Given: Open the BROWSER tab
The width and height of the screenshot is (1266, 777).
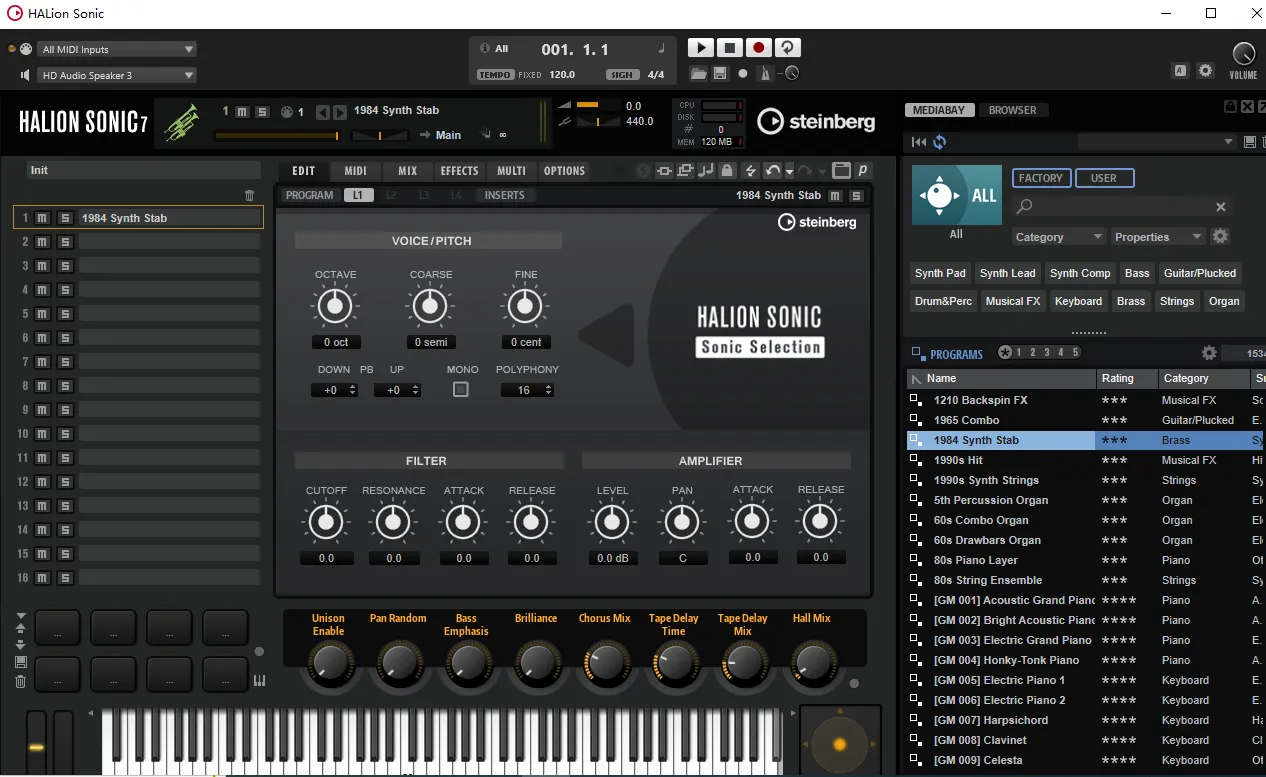Looking at the screenshot, I should point(1014,110).
